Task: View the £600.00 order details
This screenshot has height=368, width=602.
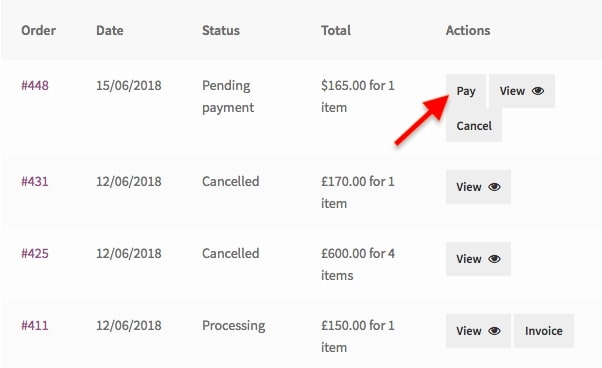Action: [x=478, y=259]
